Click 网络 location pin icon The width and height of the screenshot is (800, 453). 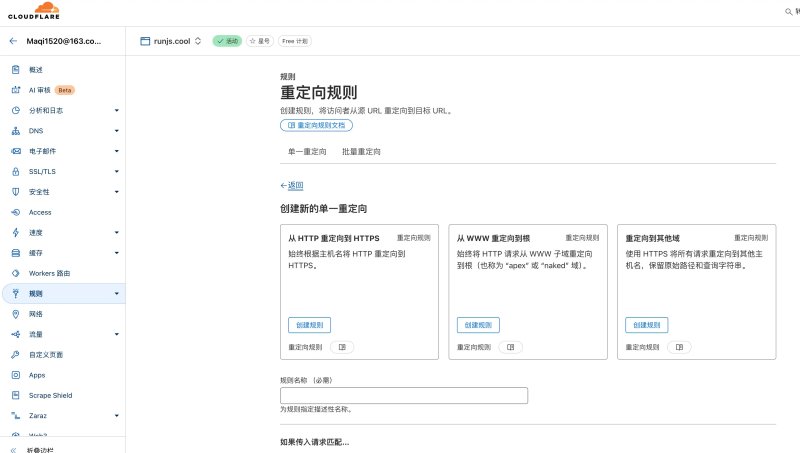[x=16, y=314]
